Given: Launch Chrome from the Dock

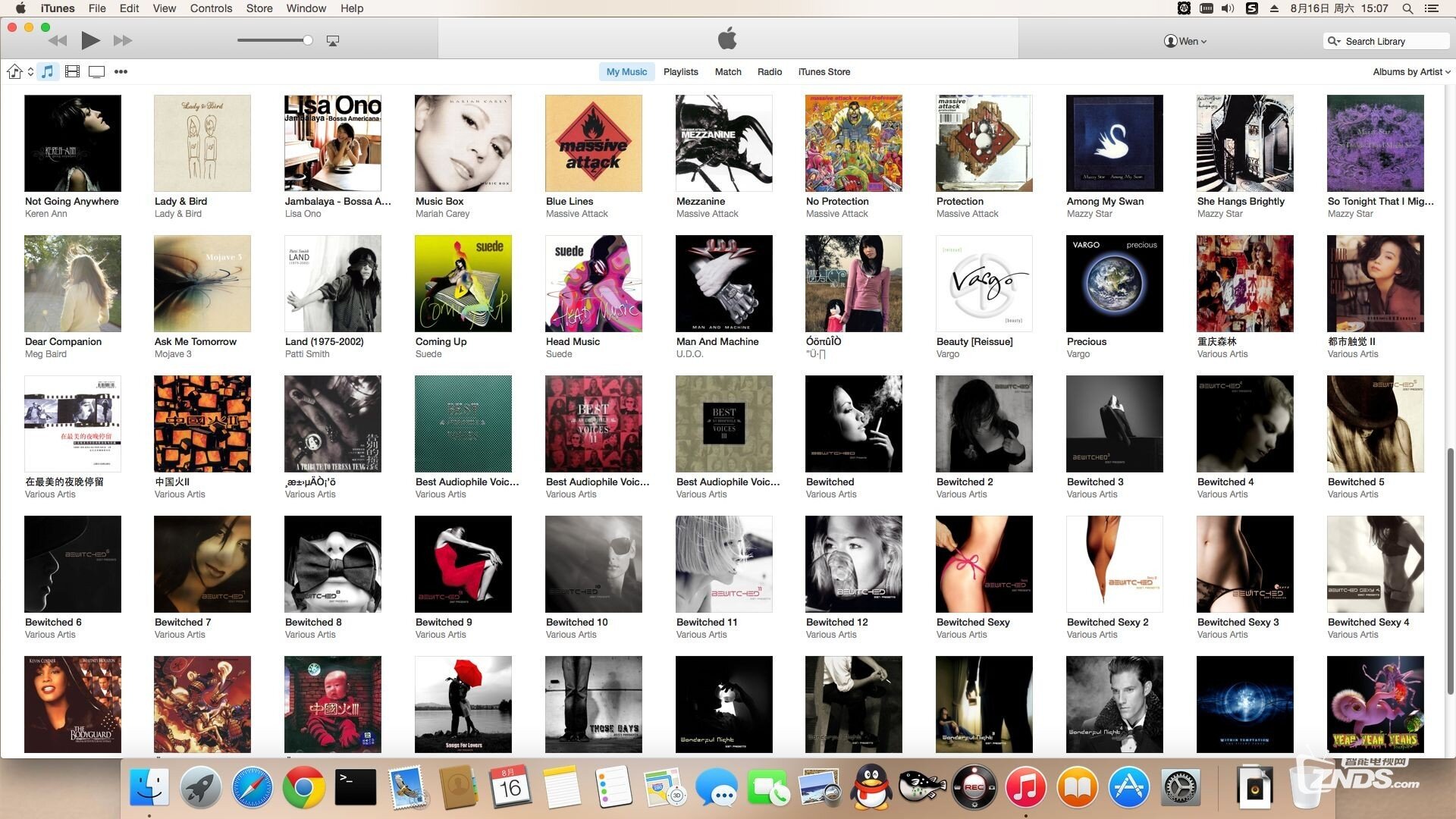Looking at the screenshot, I should pos(303,788).
